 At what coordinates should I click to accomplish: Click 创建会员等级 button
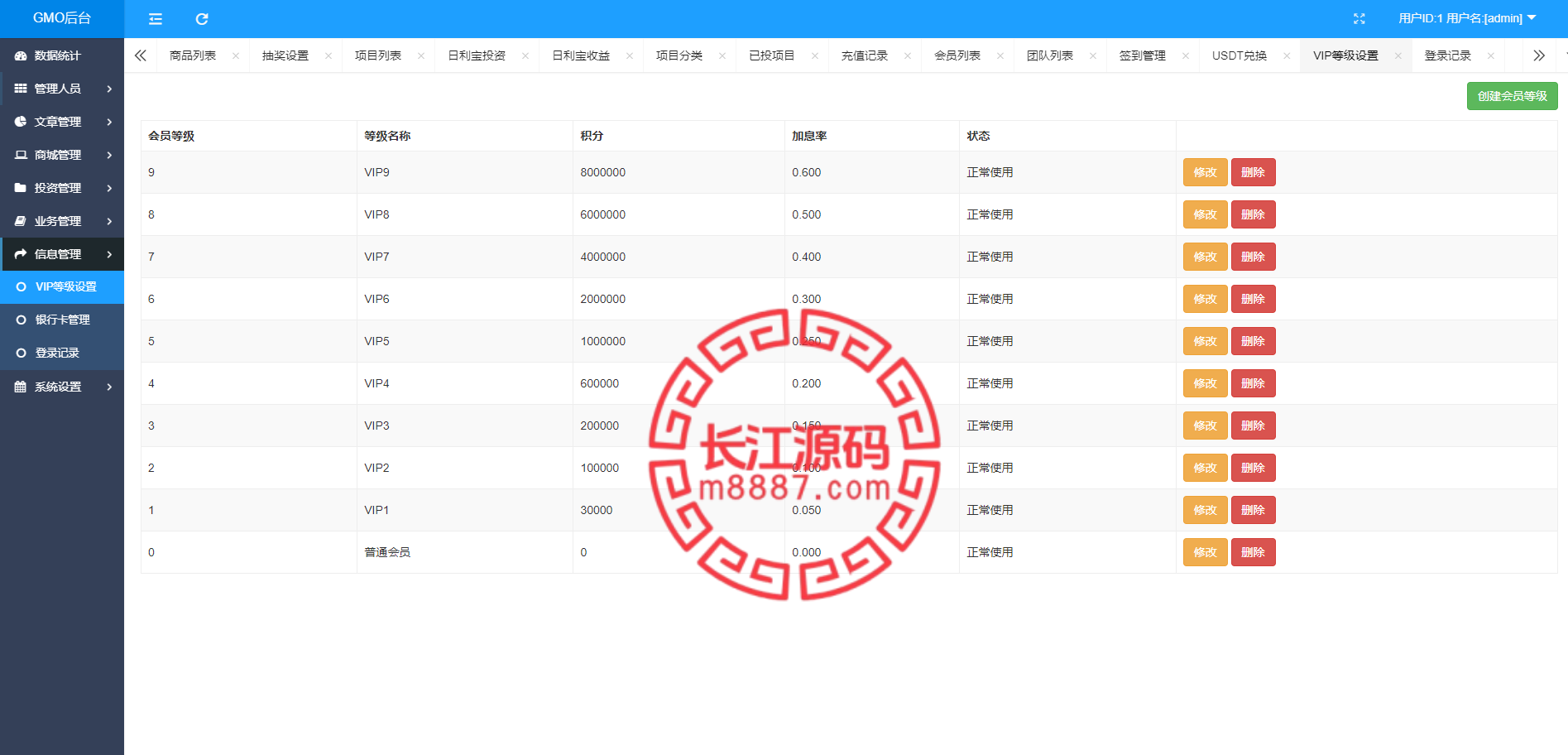(1512, 96)
